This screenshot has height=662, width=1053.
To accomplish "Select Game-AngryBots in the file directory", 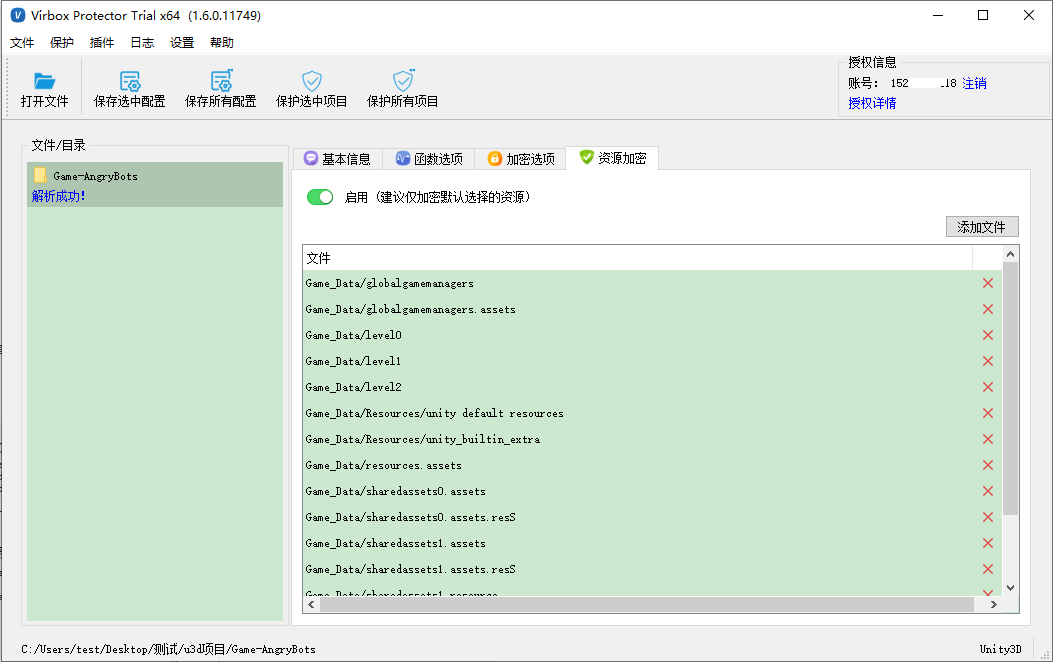I will (154, 185).
